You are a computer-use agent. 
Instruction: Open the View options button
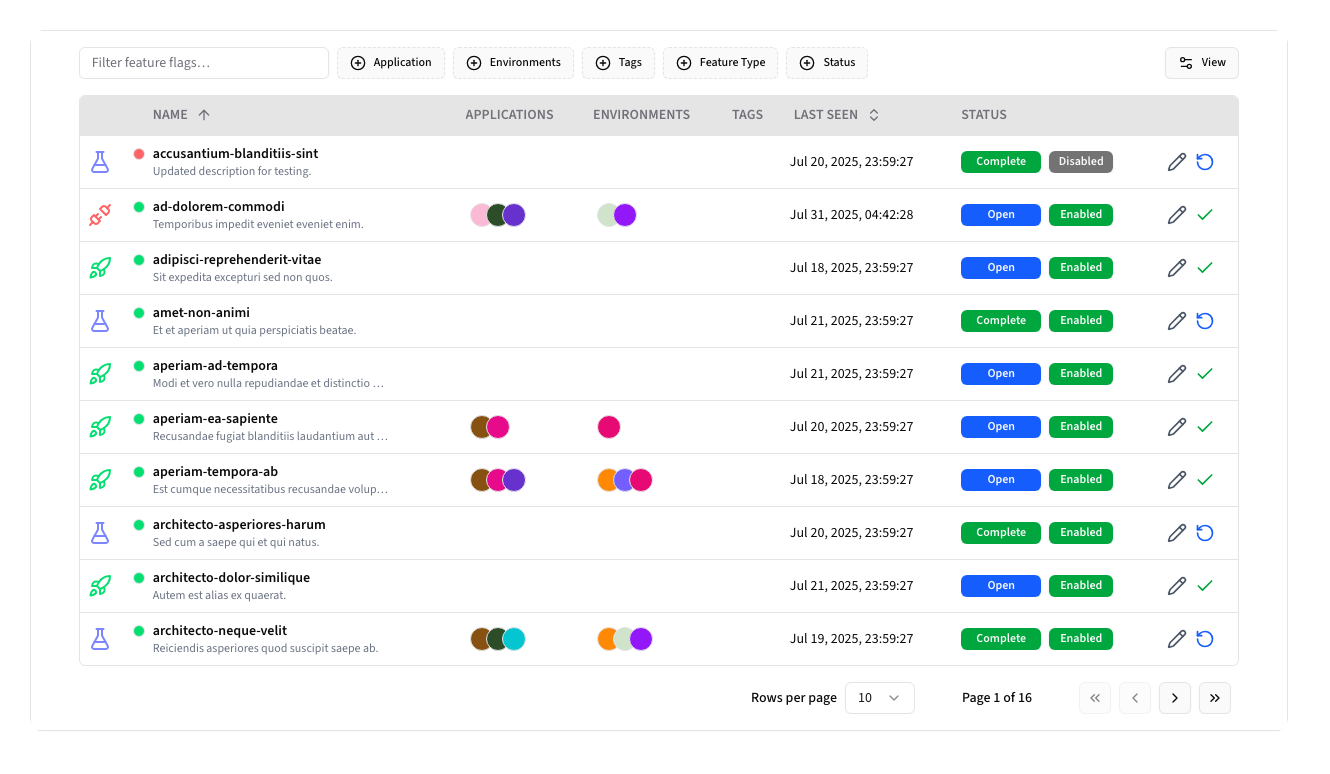pos(1201,63)
